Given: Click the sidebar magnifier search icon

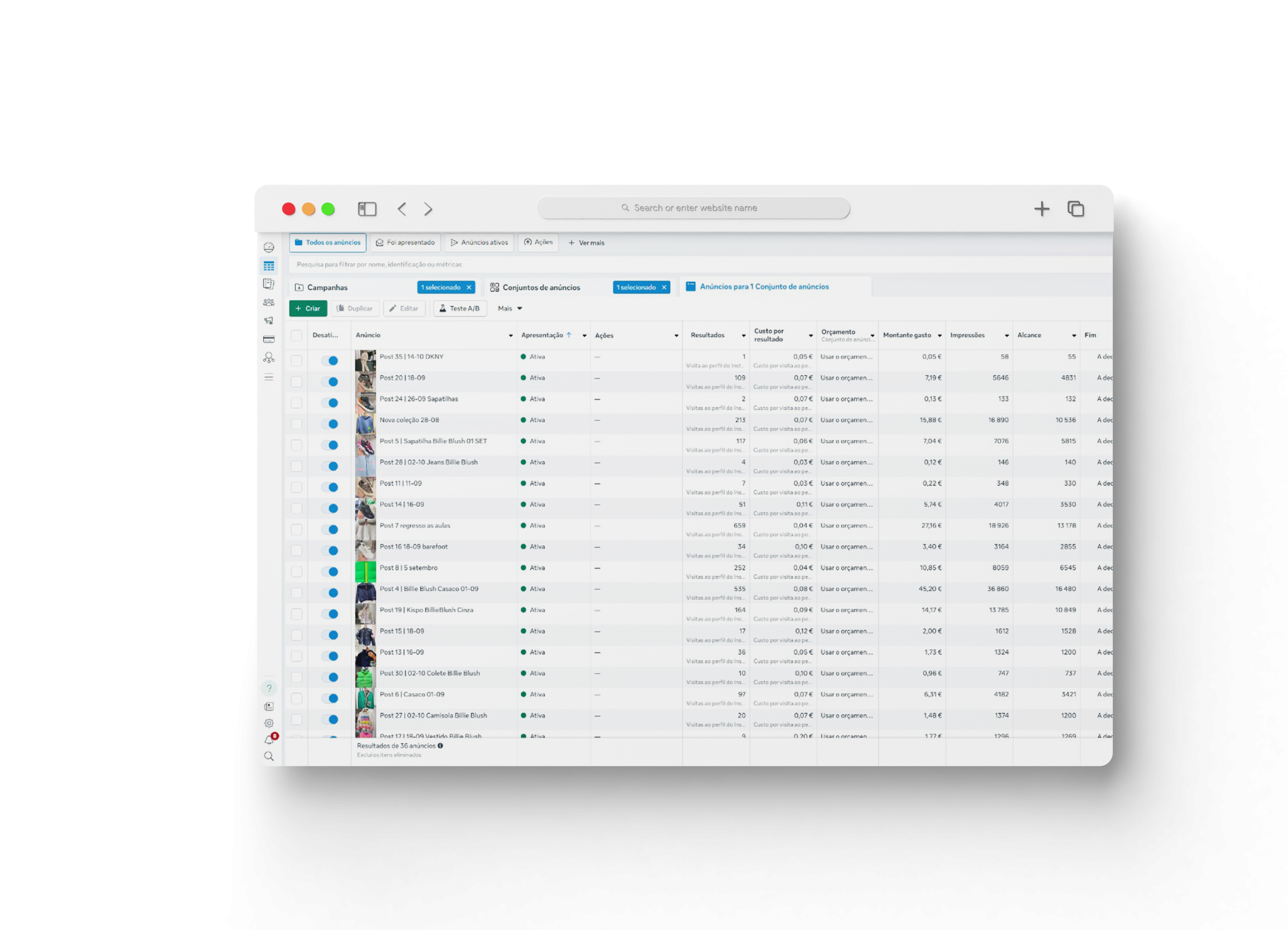Looking at the screenshot, I should (269, 756).
